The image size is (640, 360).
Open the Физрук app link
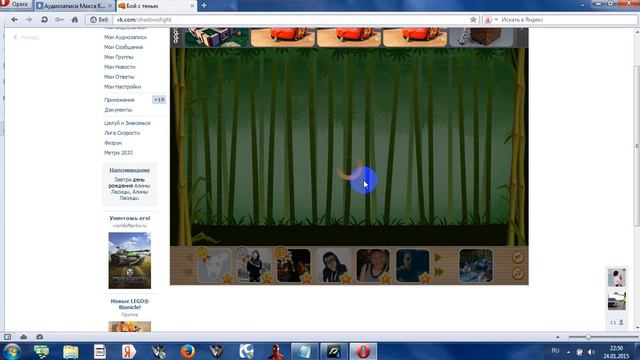click(113, 143)
